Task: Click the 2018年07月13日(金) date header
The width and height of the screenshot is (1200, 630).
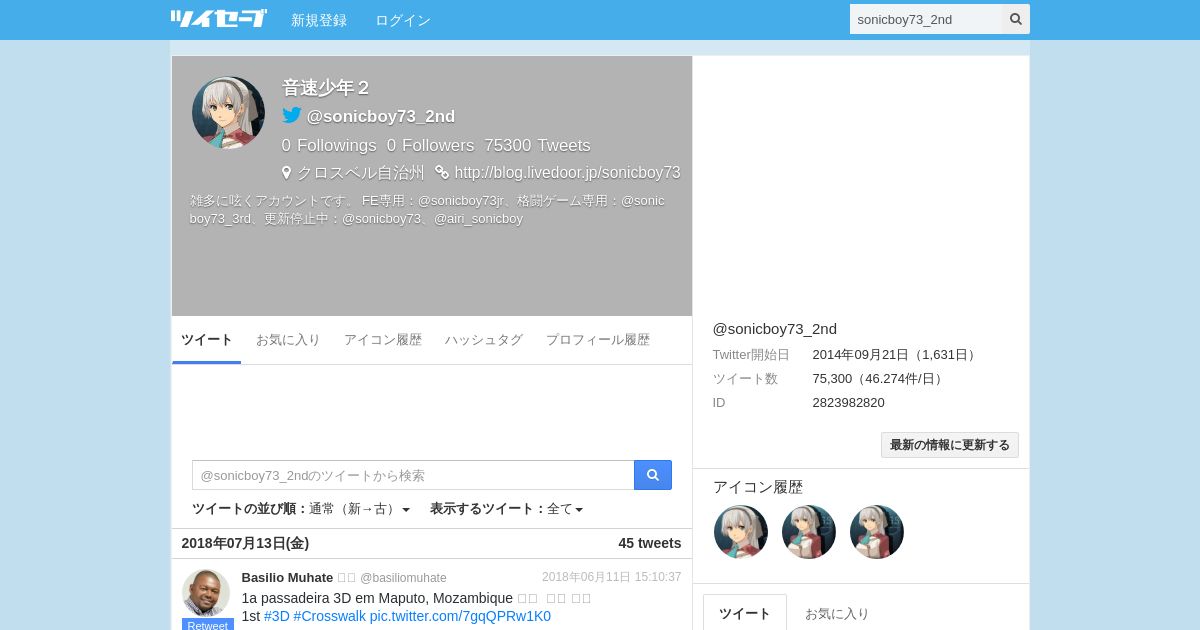Action: click(x=245, y=543)
